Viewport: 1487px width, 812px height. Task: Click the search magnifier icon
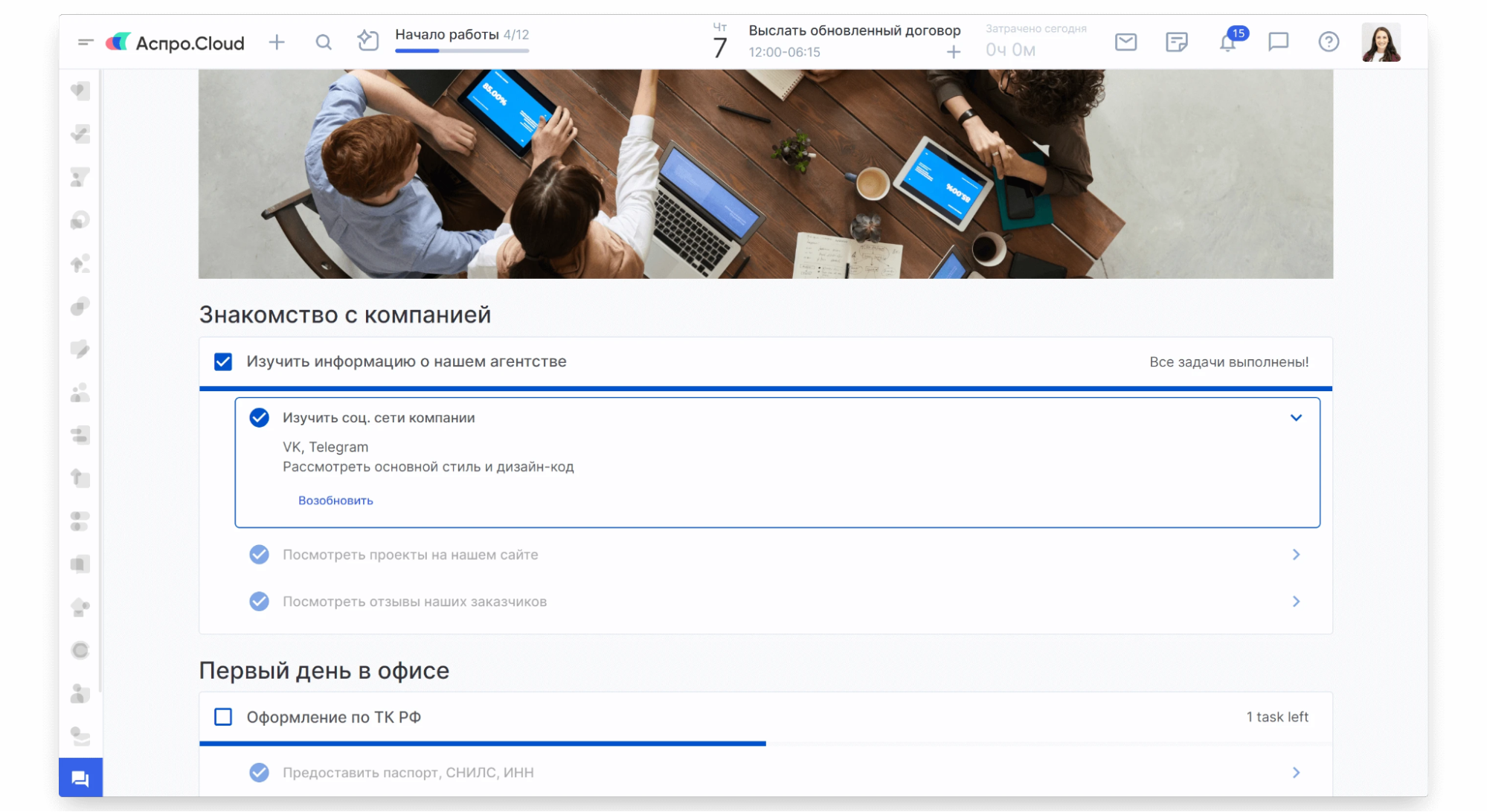[323, 42]
